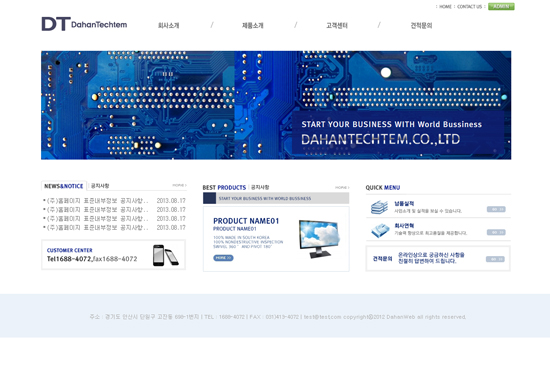
Task: Click GO button next to 견적문의 box
Action: click(x=495, y=259)
